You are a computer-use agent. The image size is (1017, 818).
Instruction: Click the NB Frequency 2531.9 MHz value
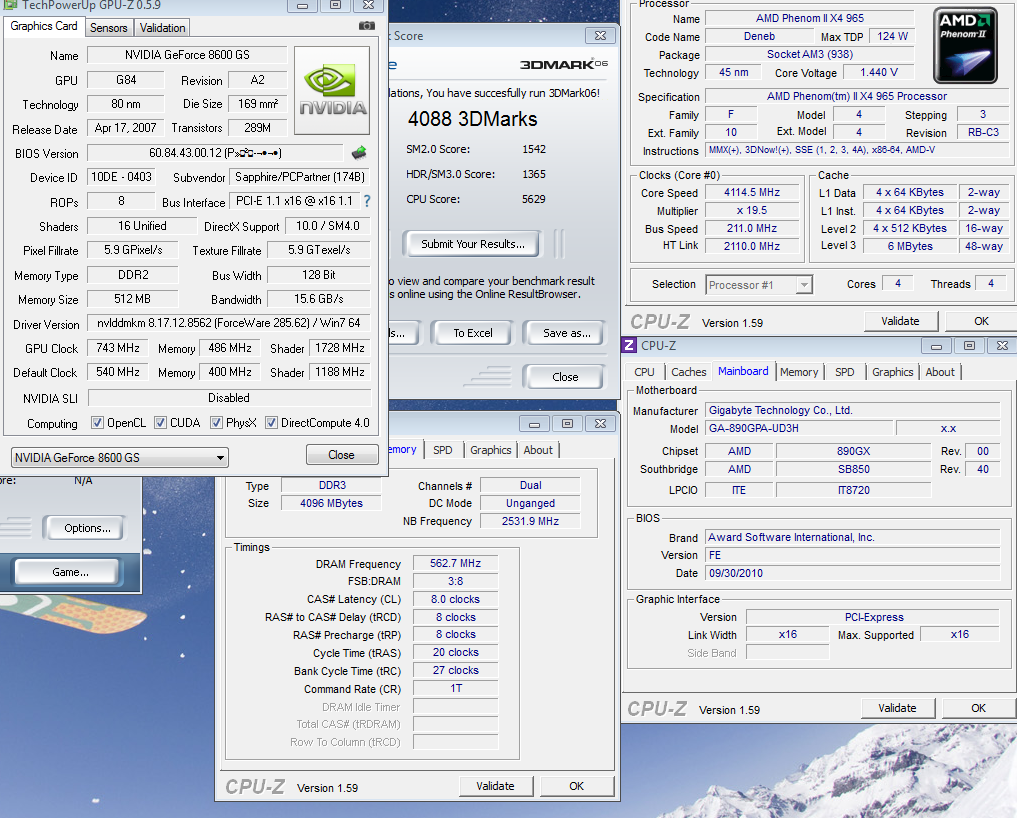[530, 521]
